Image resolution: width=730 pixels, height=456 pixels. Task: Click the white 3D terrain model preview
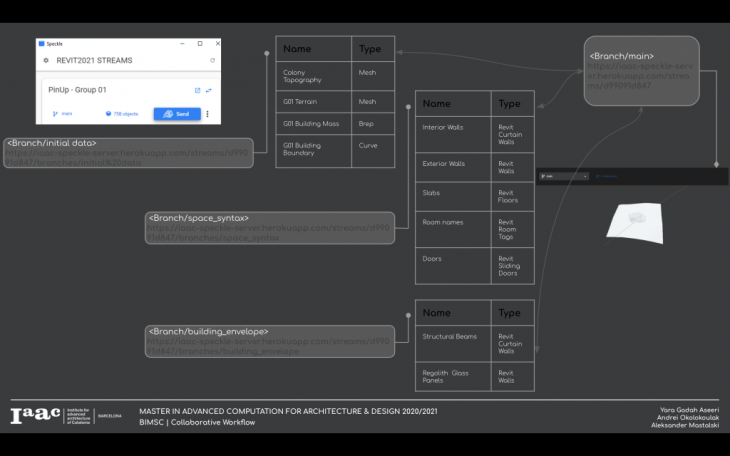(x=635, y=219)
